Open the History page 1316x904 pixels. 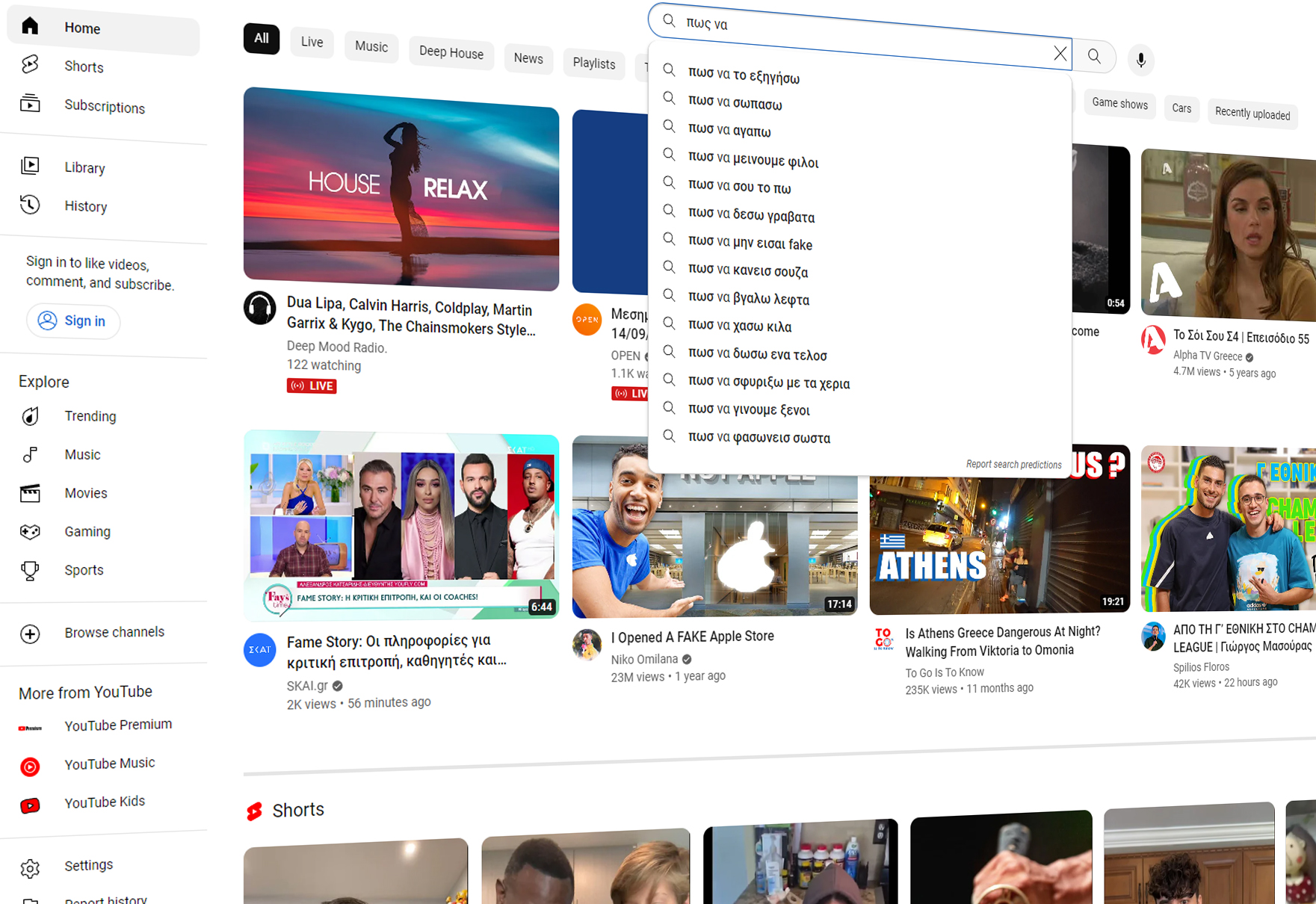pyautogui.click(x=85, y=206)
